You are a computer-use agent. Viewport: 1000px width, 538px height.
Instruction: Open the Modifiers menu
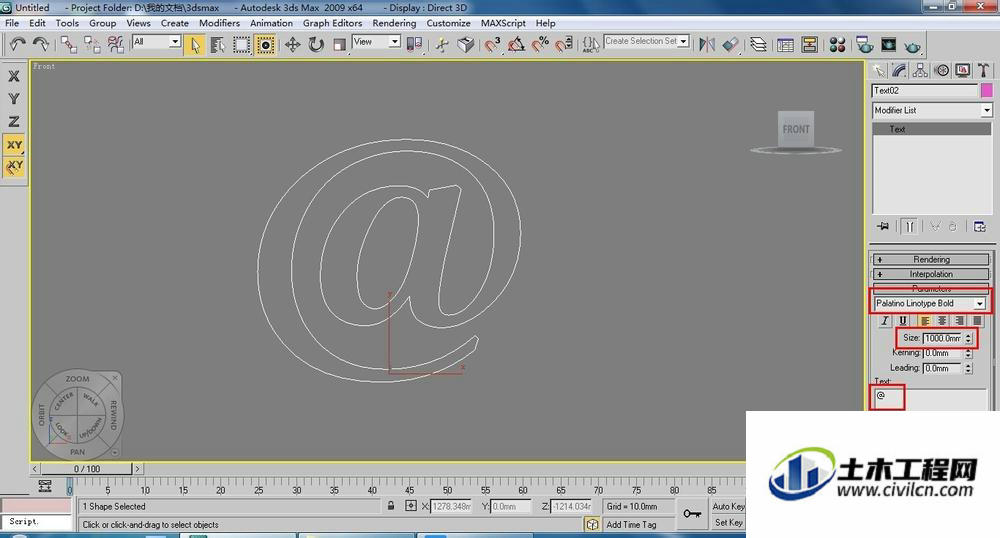(x=219, y=23)
